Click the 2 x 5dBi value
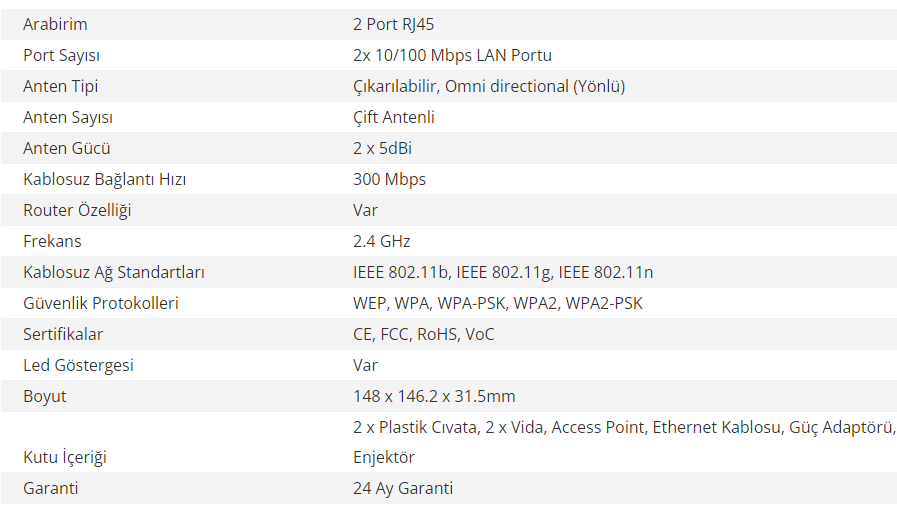 [x=382, y=148]
